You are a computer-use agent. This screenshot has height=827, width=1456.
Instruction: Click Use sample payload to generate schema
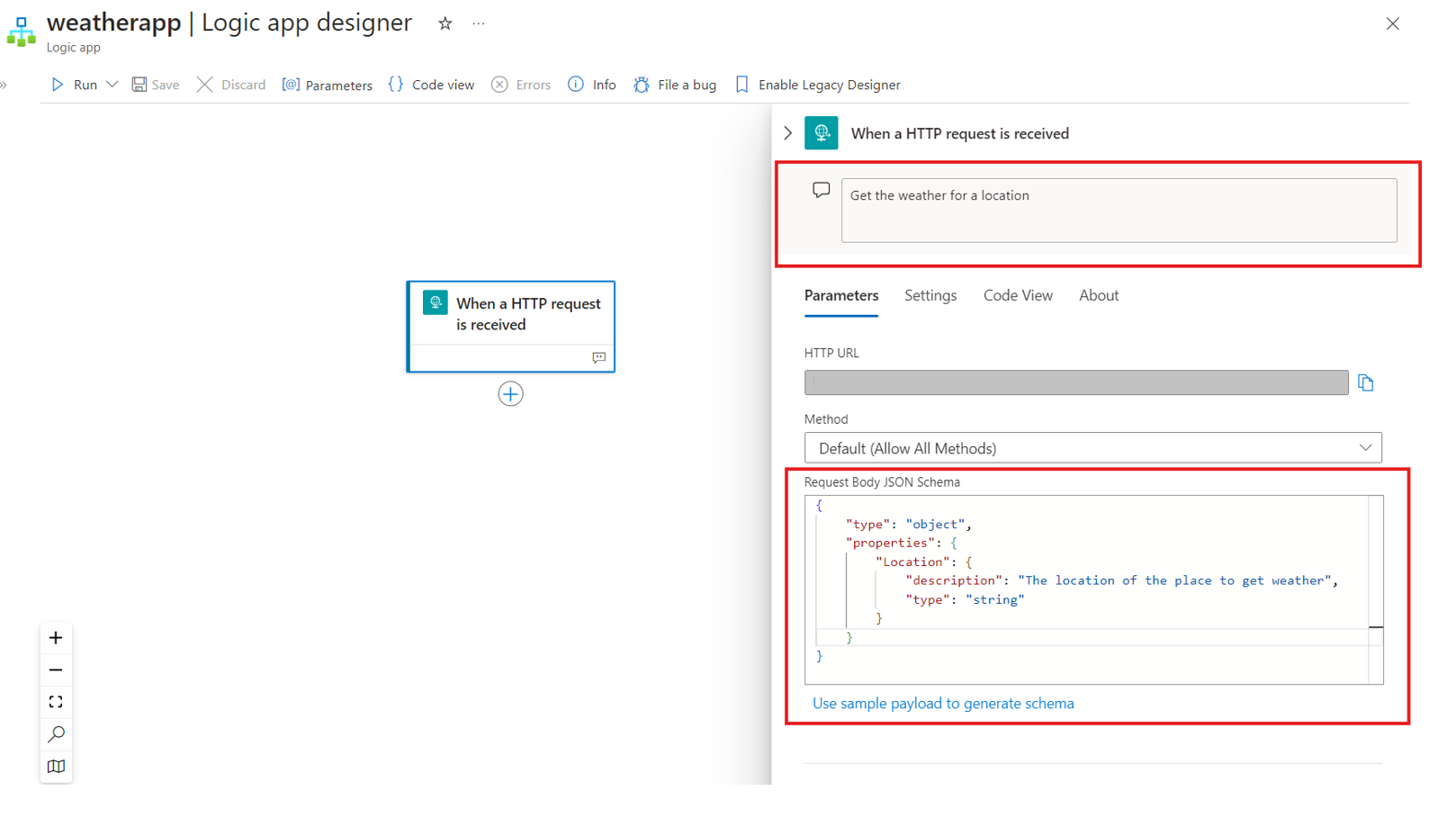click(942, 704)
